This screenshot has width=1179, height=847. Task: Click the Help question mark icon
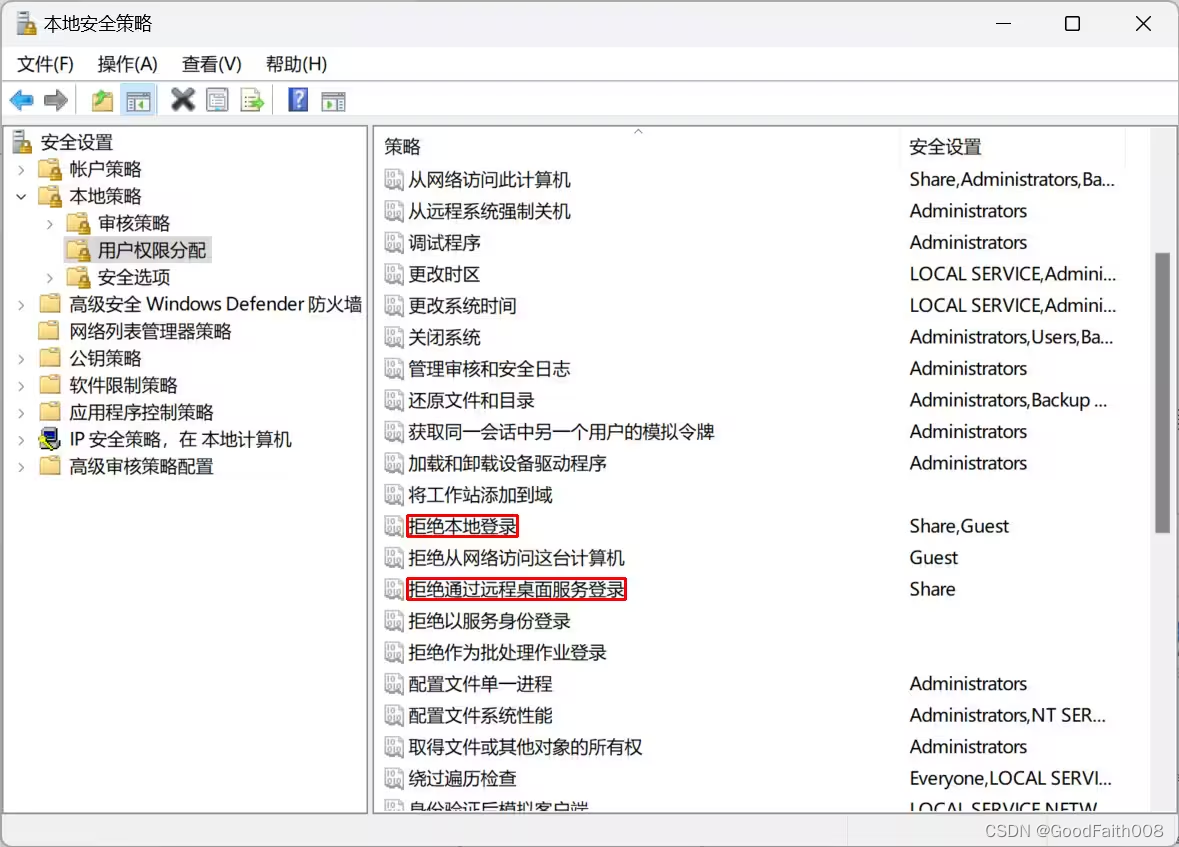pos(299,100)
